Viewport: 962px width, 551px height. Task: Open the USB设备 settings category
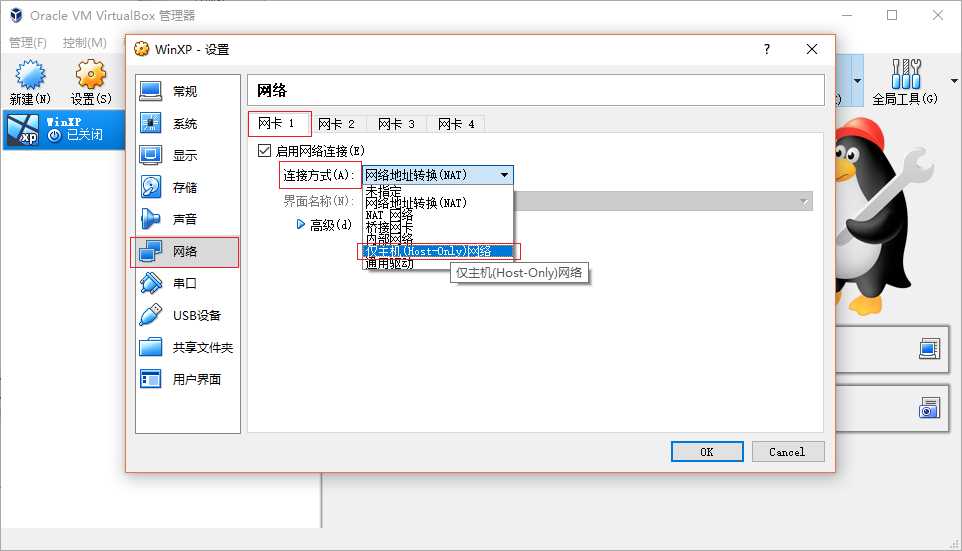[187, 315]
